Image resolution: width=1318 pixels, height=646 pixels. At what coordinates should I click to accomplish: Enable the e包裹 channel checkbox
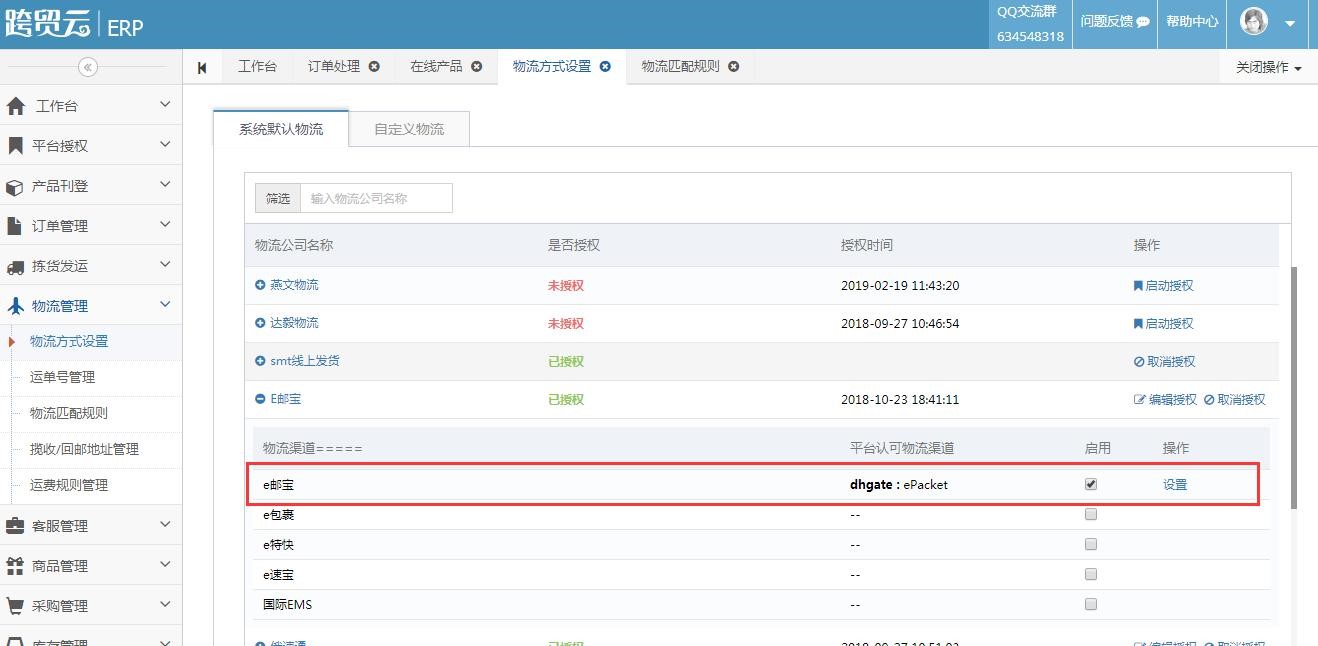point(1091,514)
